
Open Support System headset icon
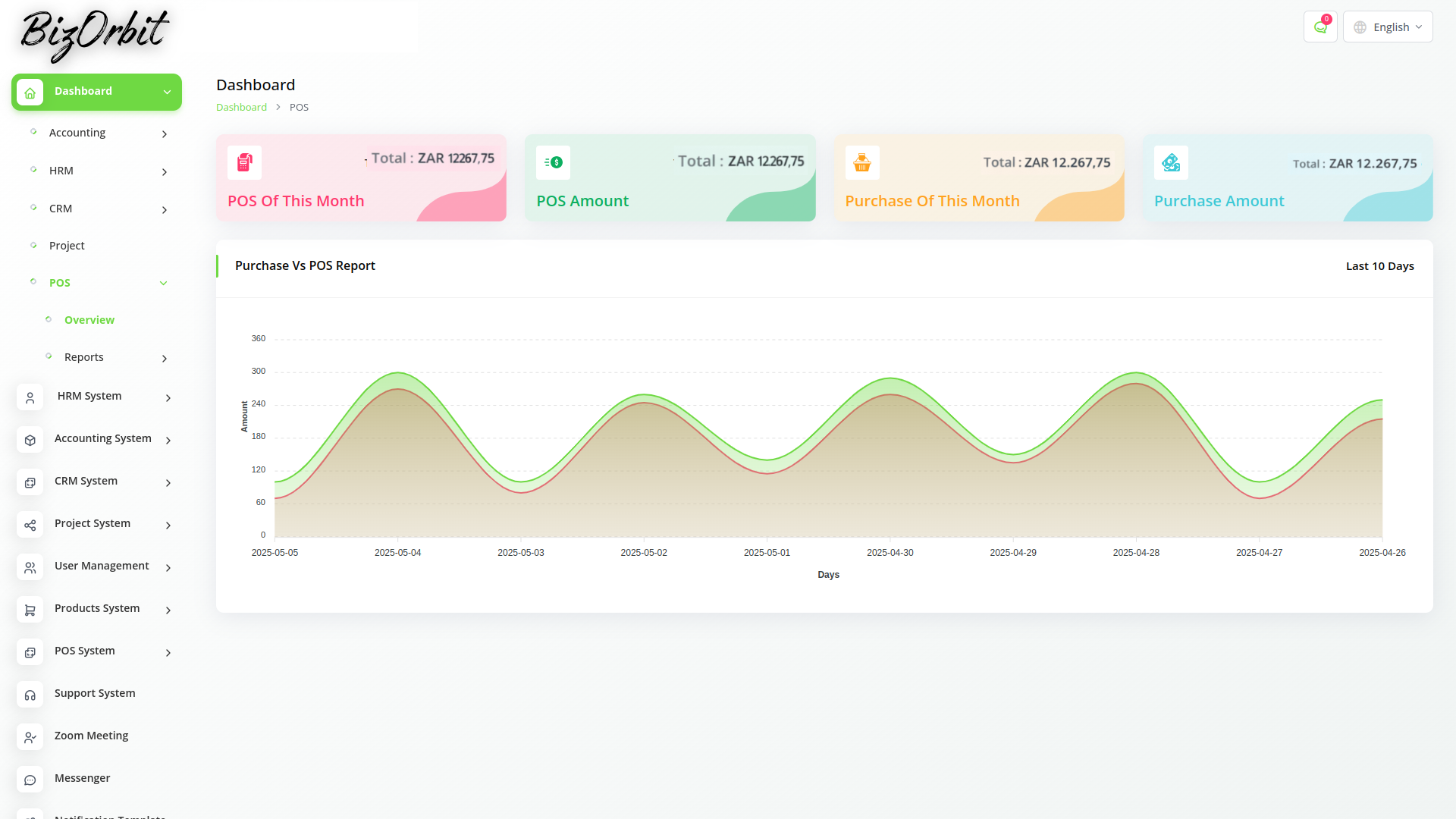[30, 694]
